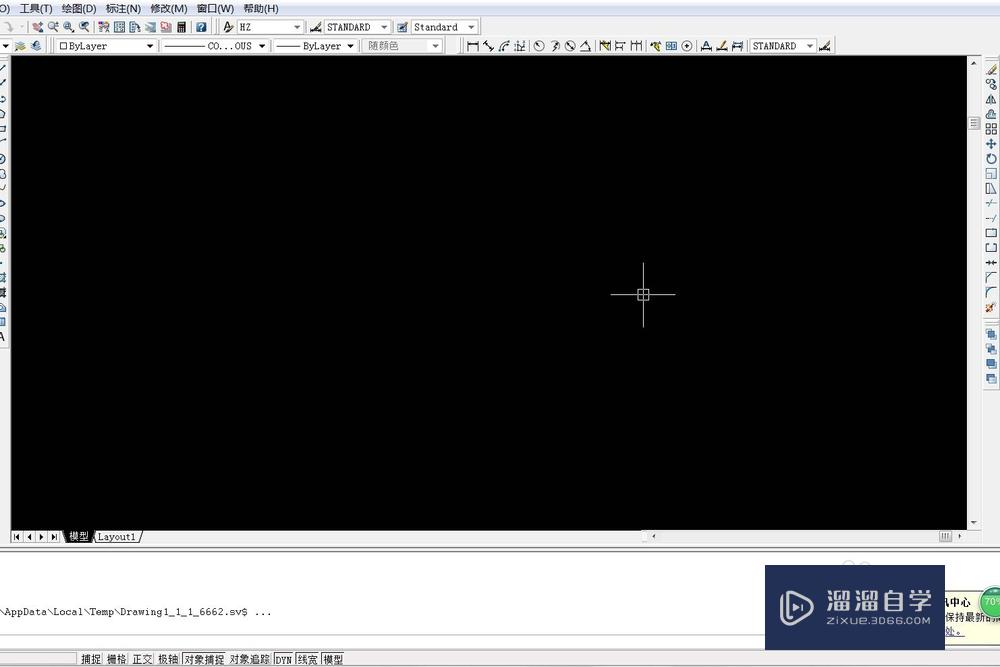Image resolution: width=1000 pixels, height=667 pixels.
Task: Select the Copy object tool
Action: tap(991, 84)
